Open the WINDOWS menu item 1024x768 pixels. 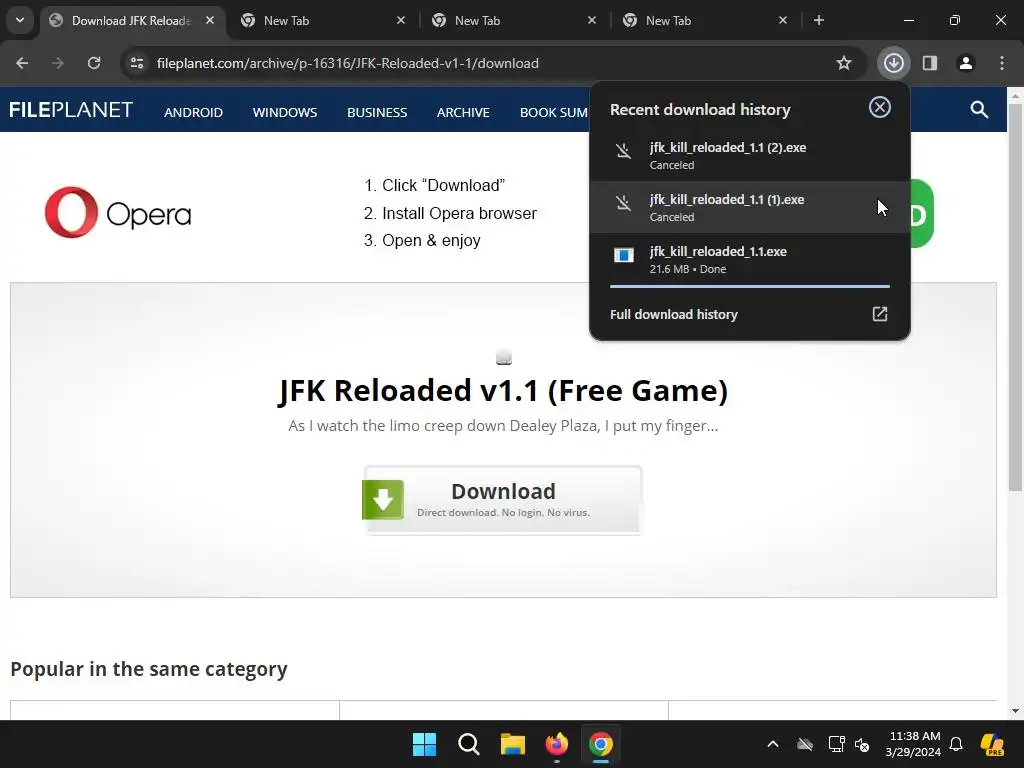[285, 112]
